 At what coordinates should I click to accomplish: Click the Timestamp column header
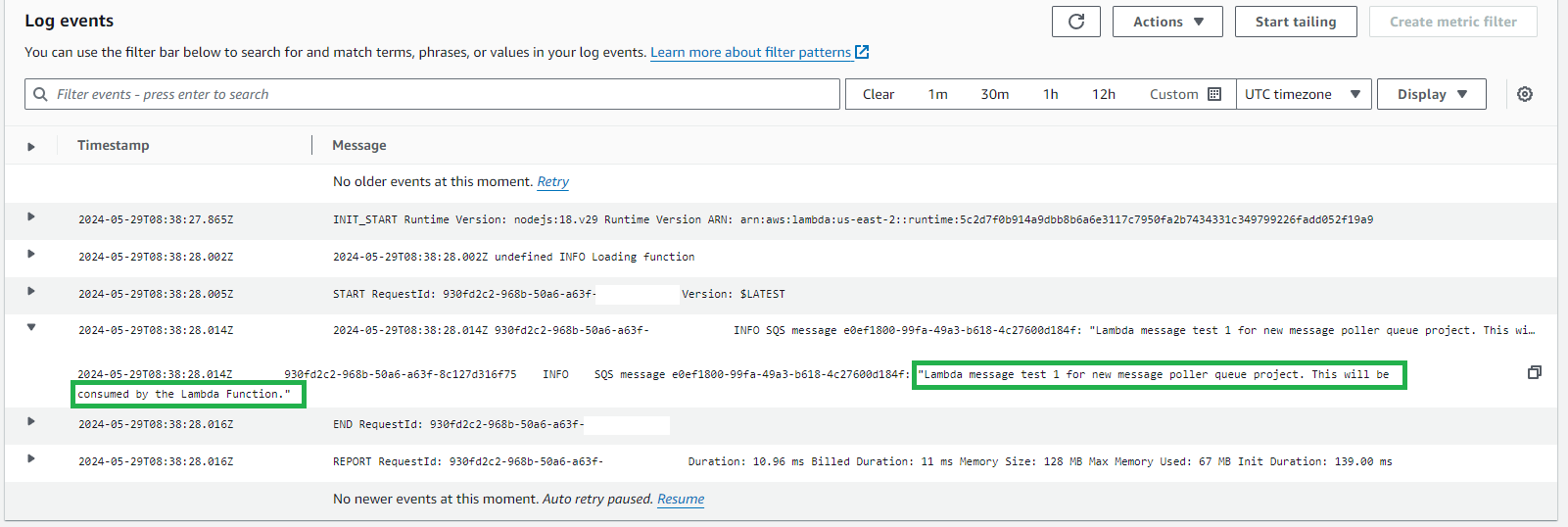pyautogui.click(x=114, y=145)
